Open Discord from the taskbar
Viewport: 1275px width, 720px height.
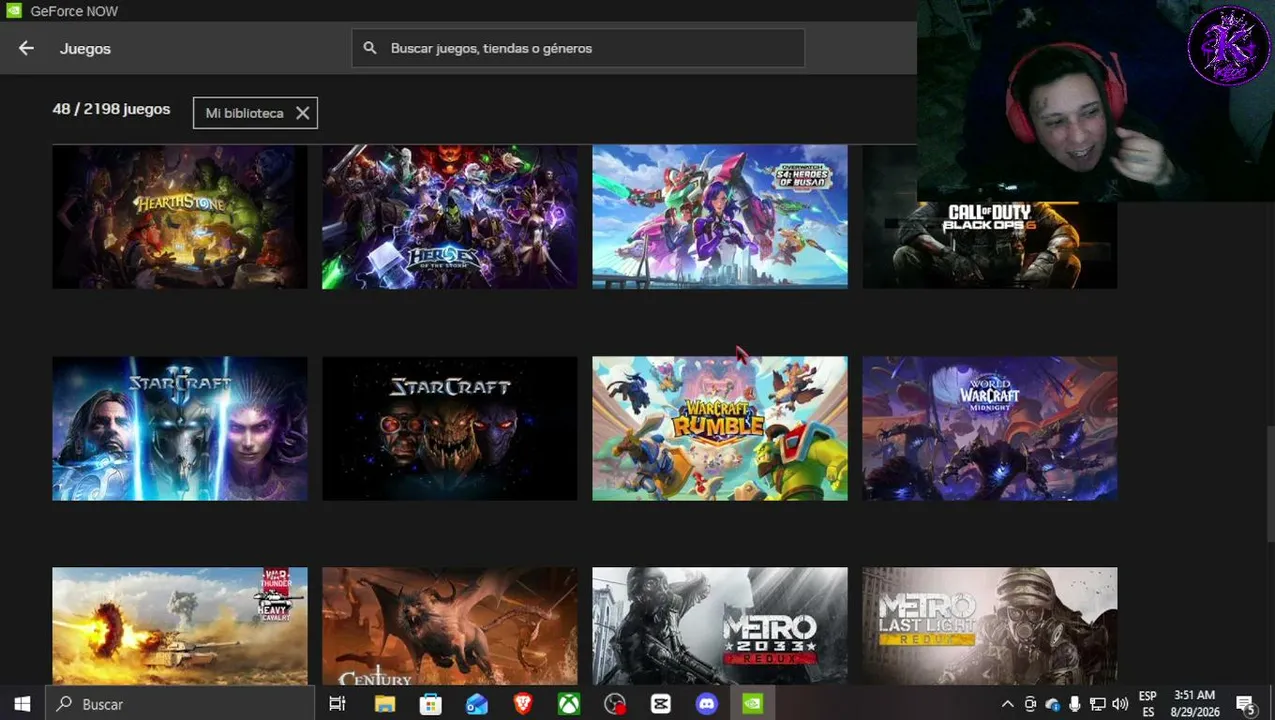coord(707,704)
